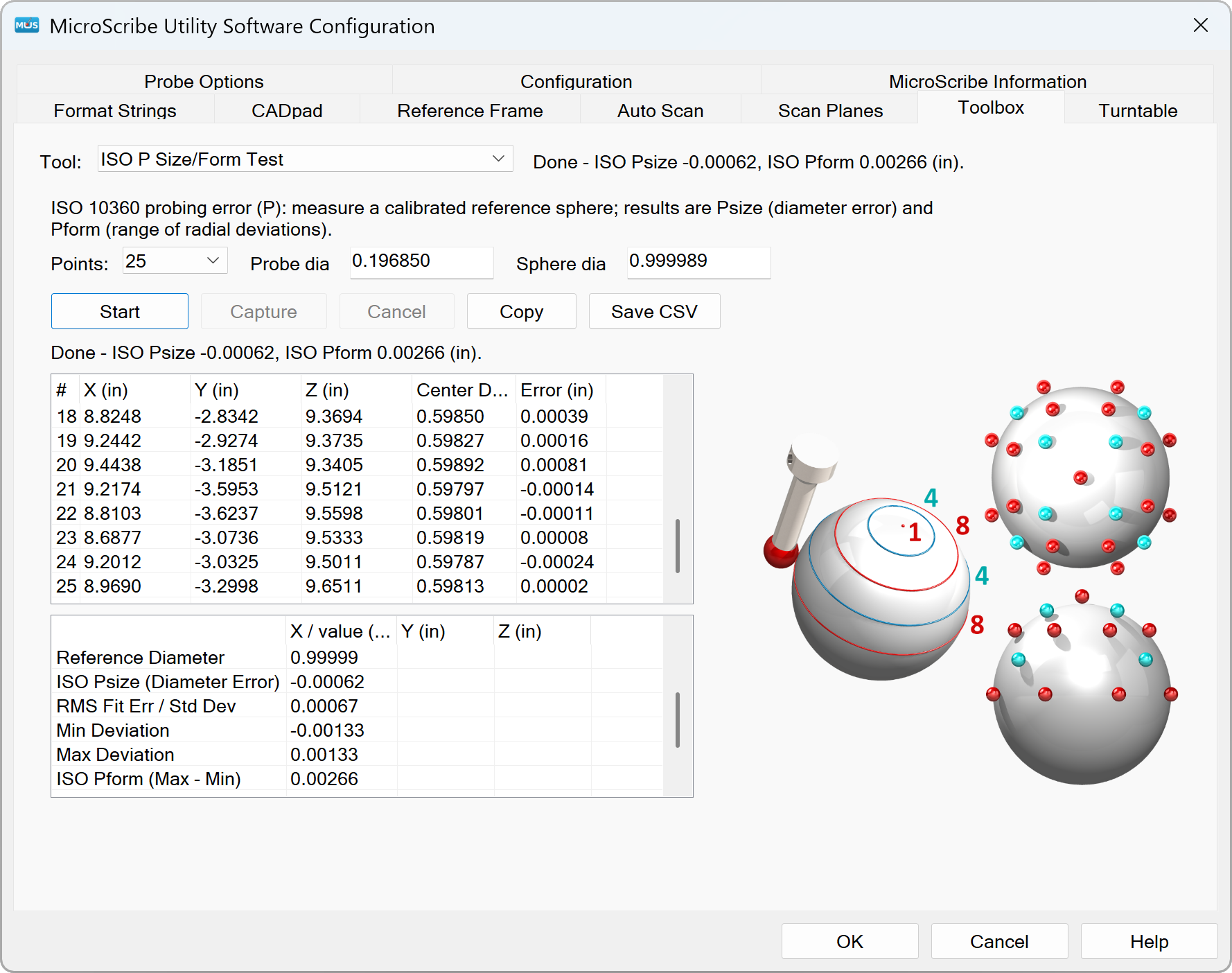
Task: Click the Sphere dia input field
Action: pyautogui.click(x=699, y=262)
